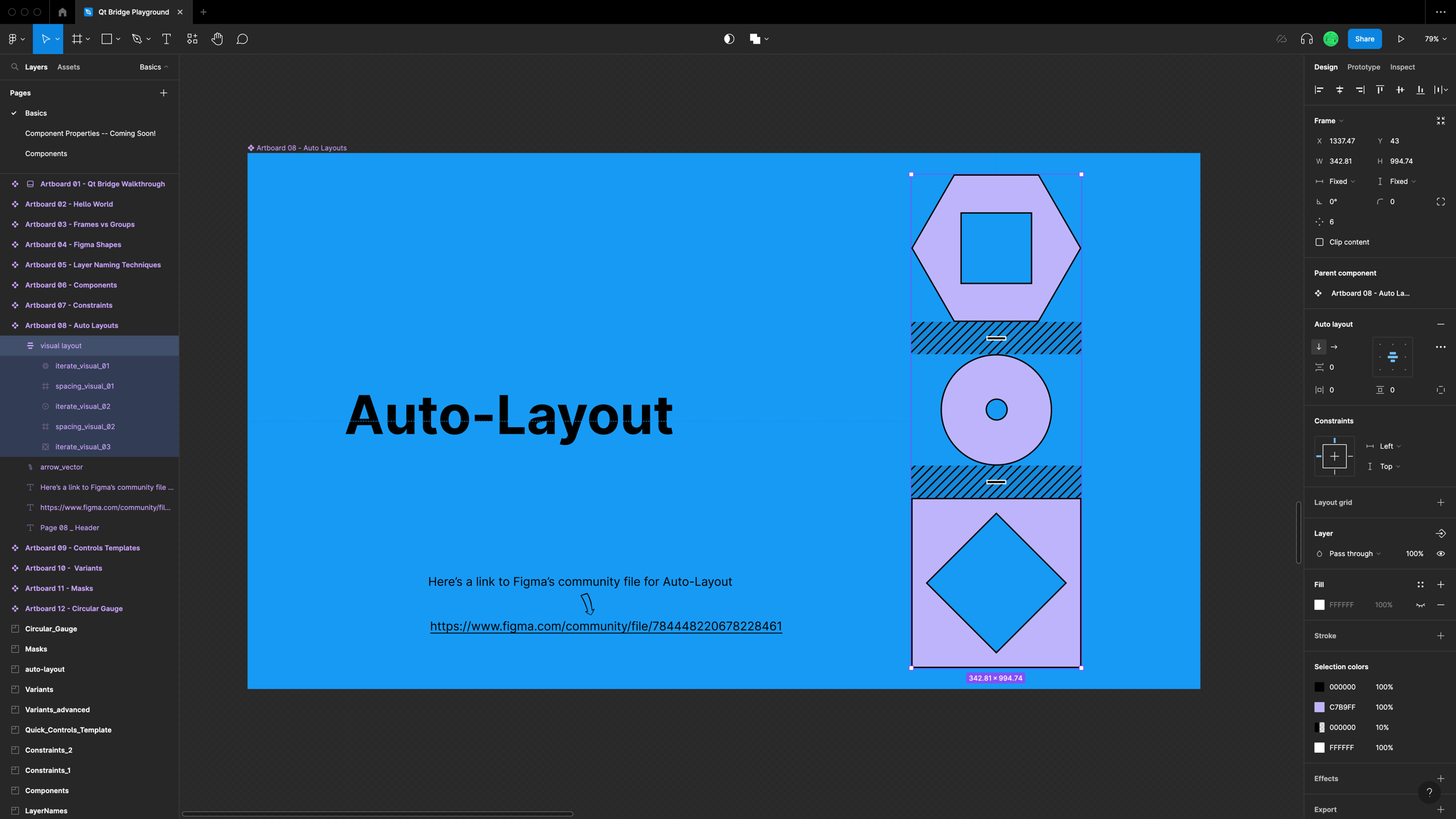The height and width of the screenshot is (819, 1456).
Task: Enable the Clip content checkbox
Action: (x=1319, y=242)
